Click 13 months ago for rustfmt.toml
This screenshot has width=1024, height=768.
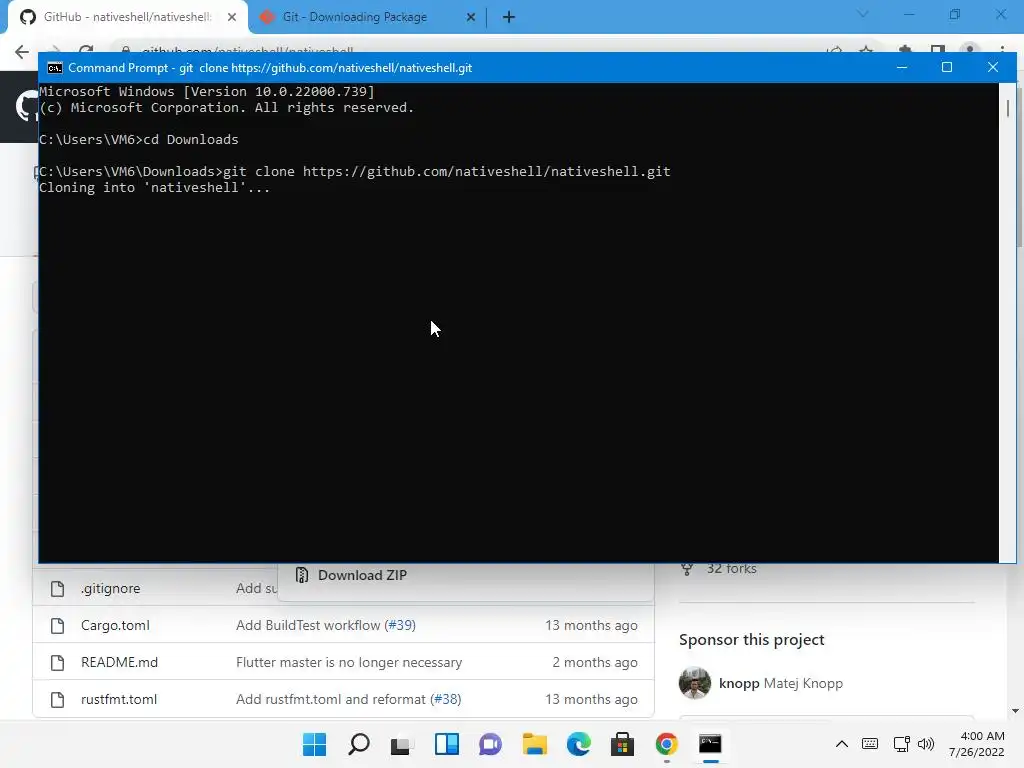(591, 699)
